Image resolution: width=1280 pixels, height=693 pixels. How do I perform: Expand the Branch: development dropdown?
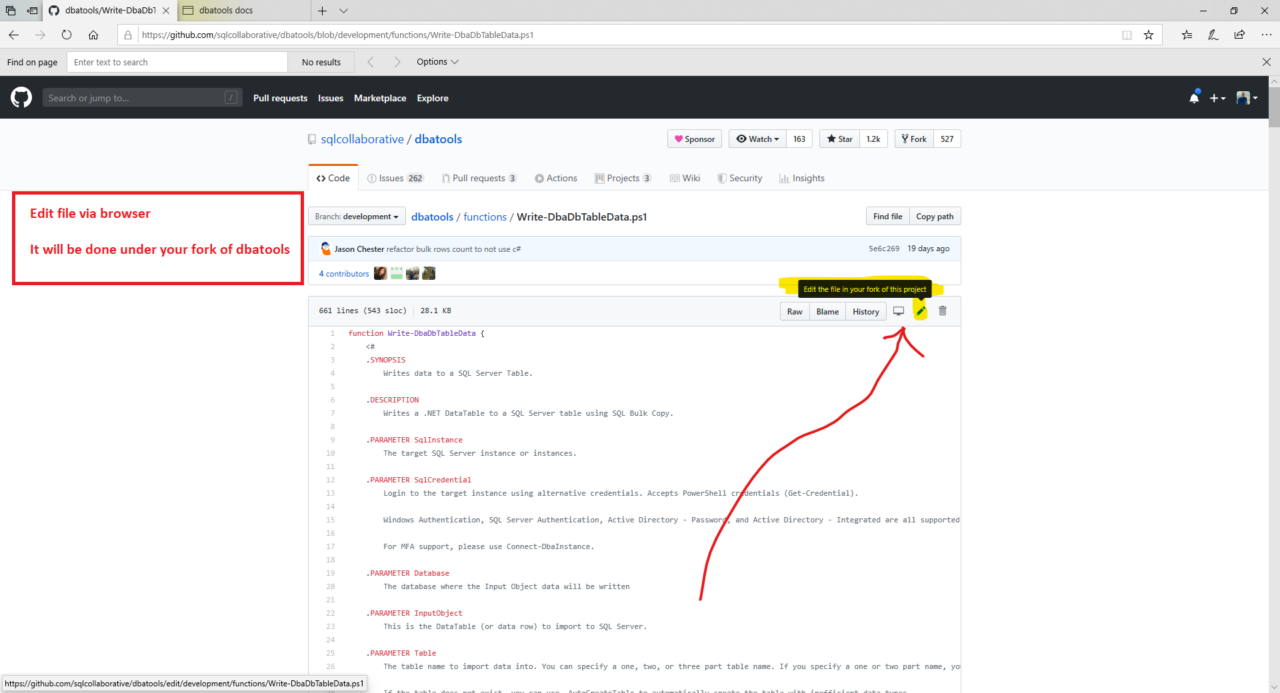coord(357,216)
